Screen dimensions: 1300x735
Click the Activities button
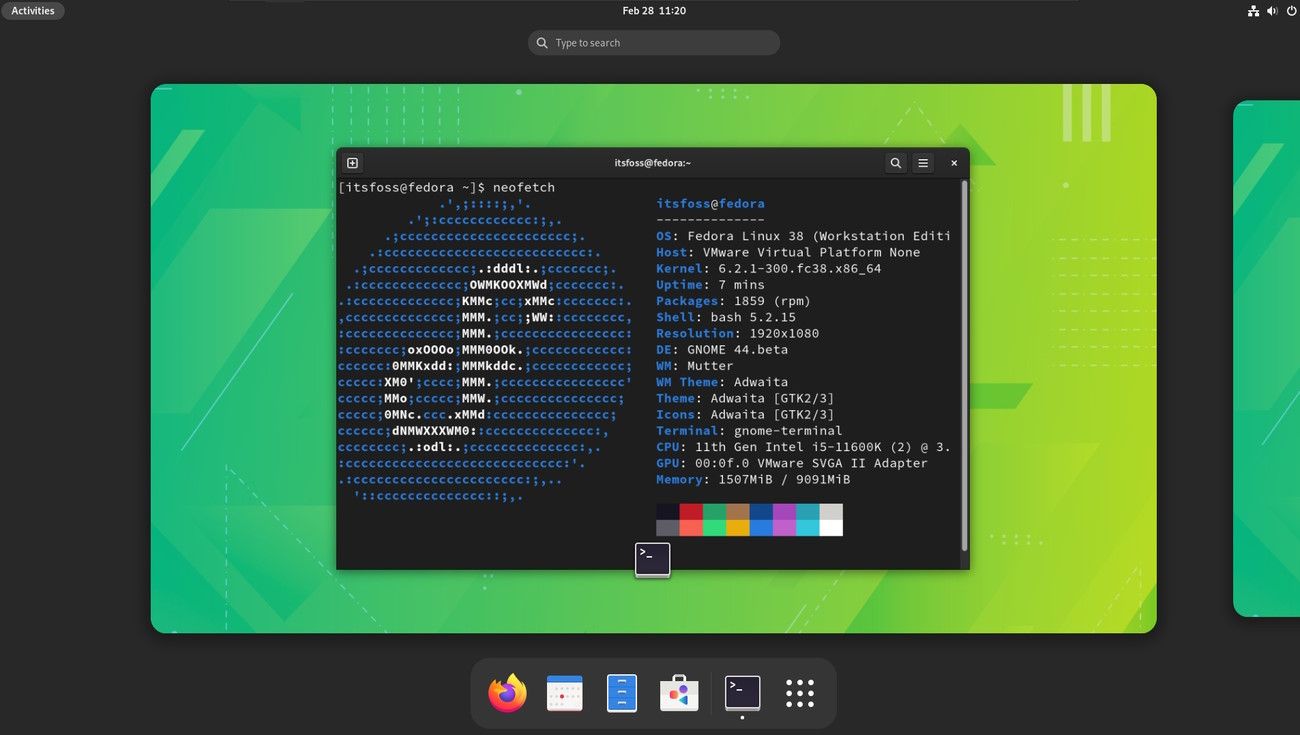tap(33, 10)
